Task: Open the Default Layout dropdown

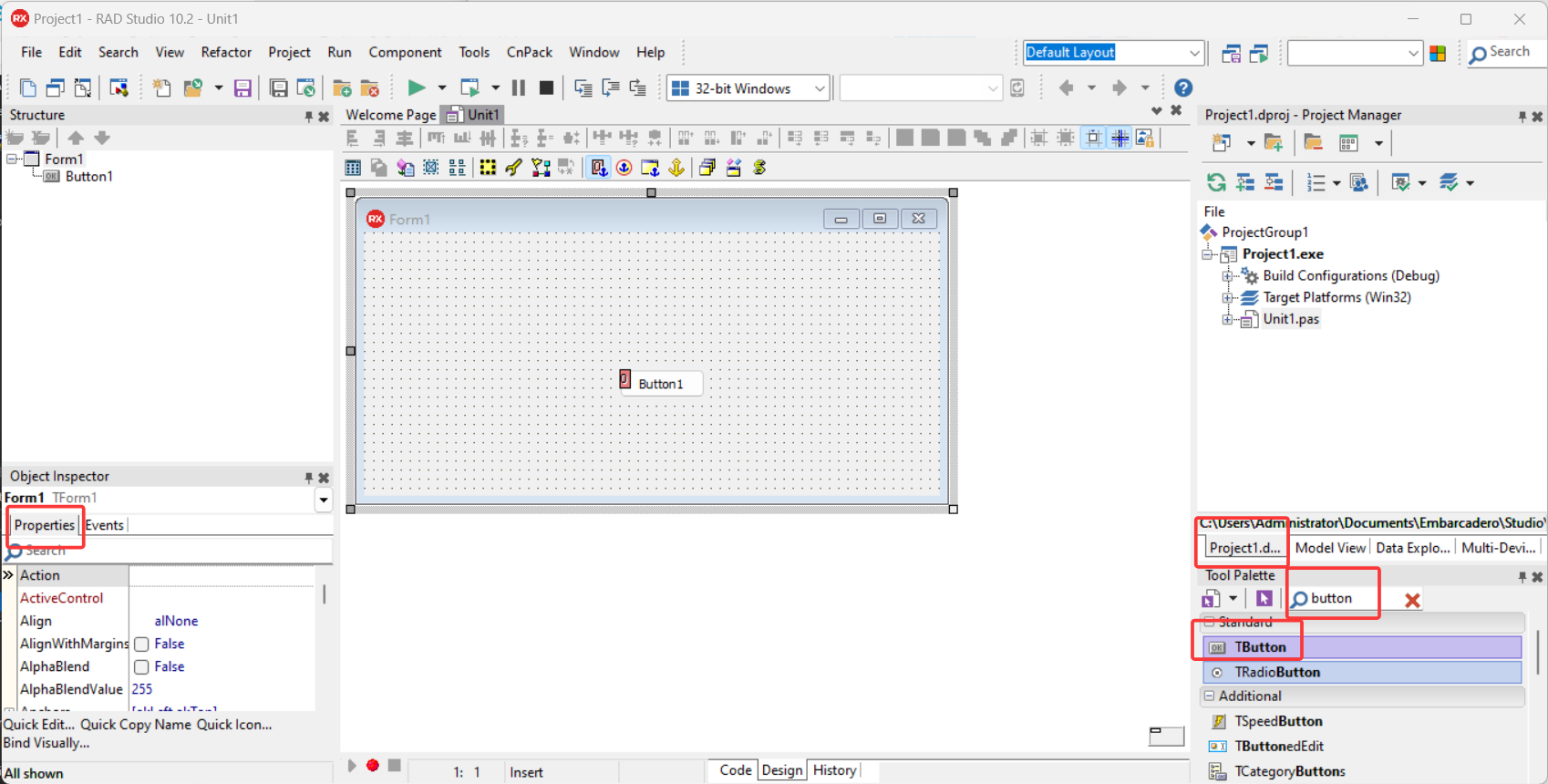Action: tap(1194, 53)
